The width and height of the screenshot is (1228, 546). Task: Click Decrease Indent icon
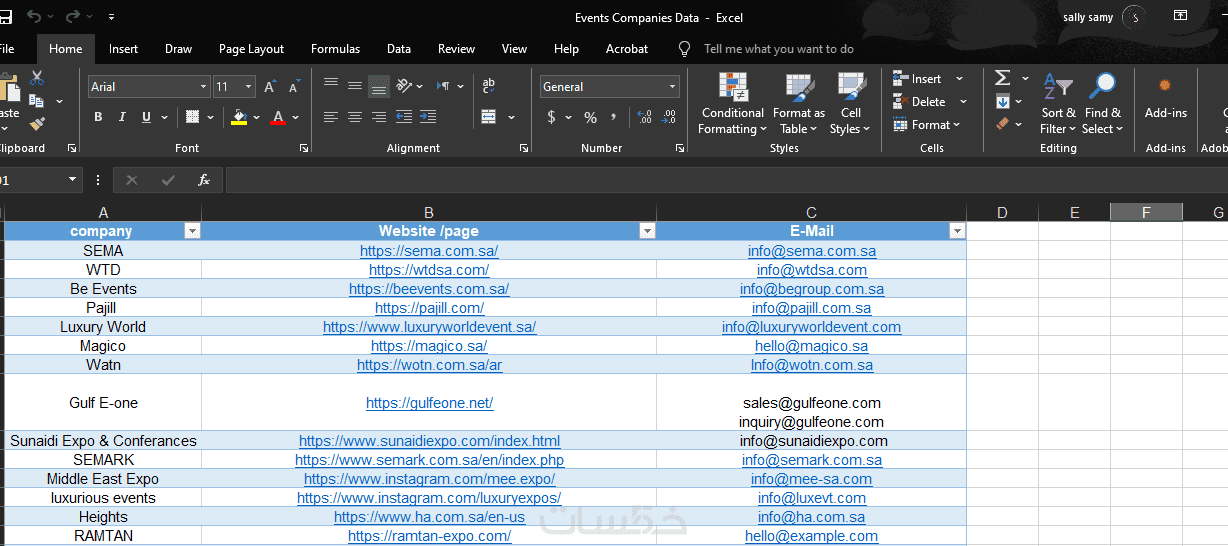point(404,117)
